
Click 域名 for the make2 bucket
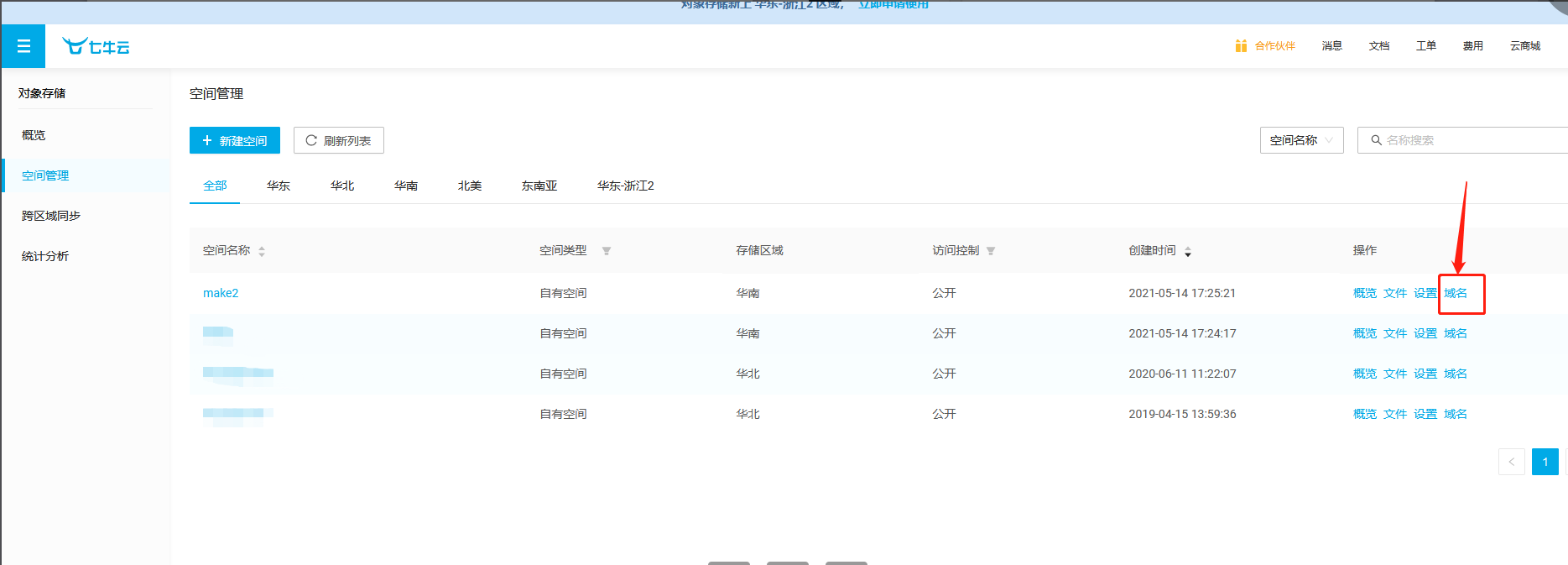(x=1456, y=293)
